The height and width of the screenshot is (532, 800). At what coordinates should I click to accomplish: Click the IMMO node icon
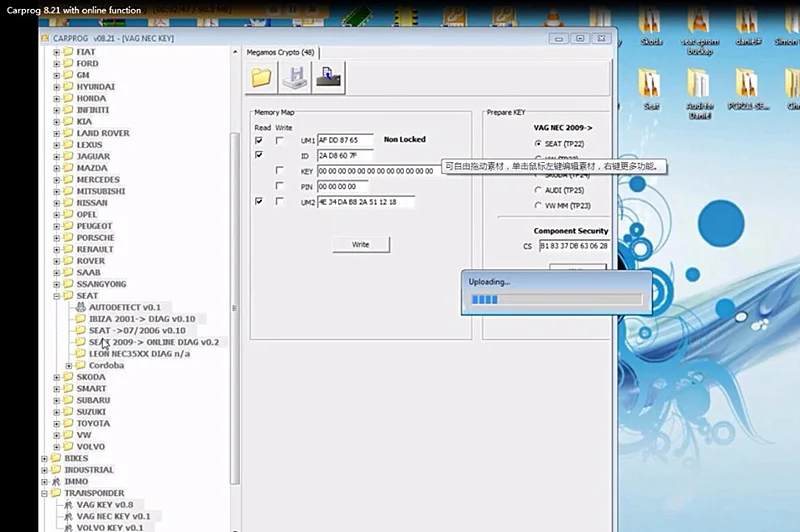56,482
